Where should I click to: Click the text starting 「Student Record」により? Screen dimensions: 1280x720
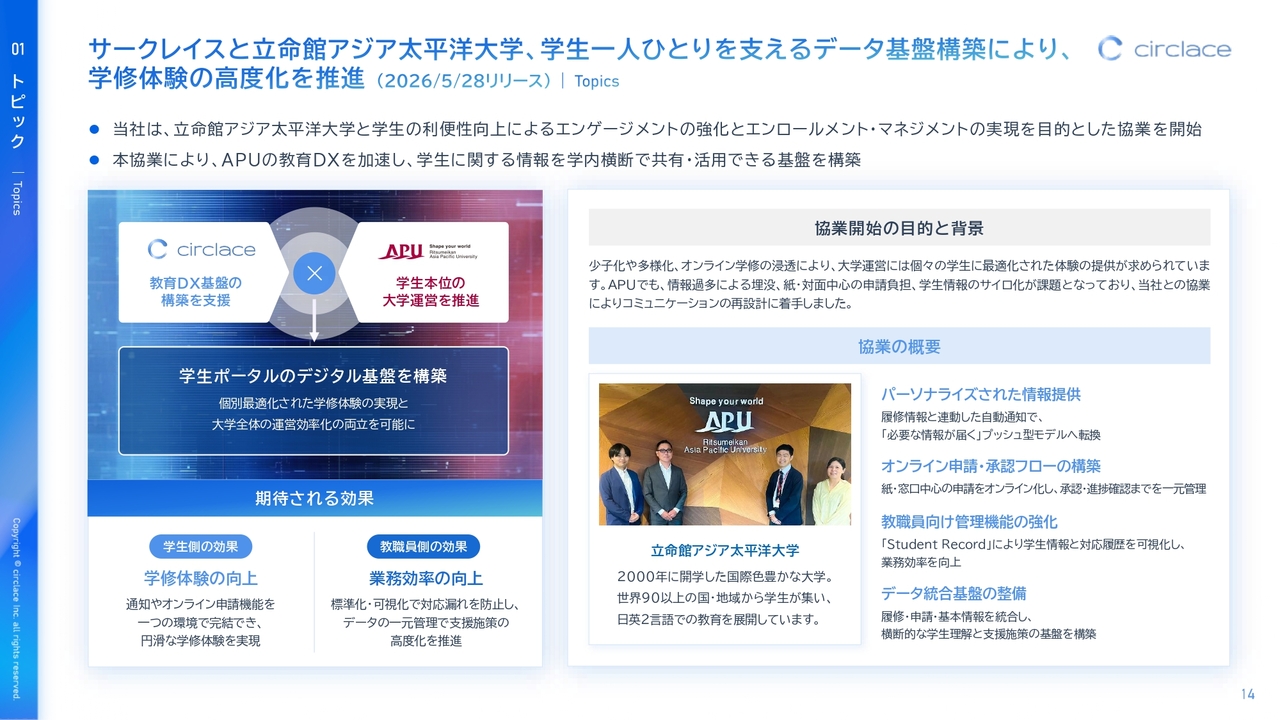coord(1033,554)
